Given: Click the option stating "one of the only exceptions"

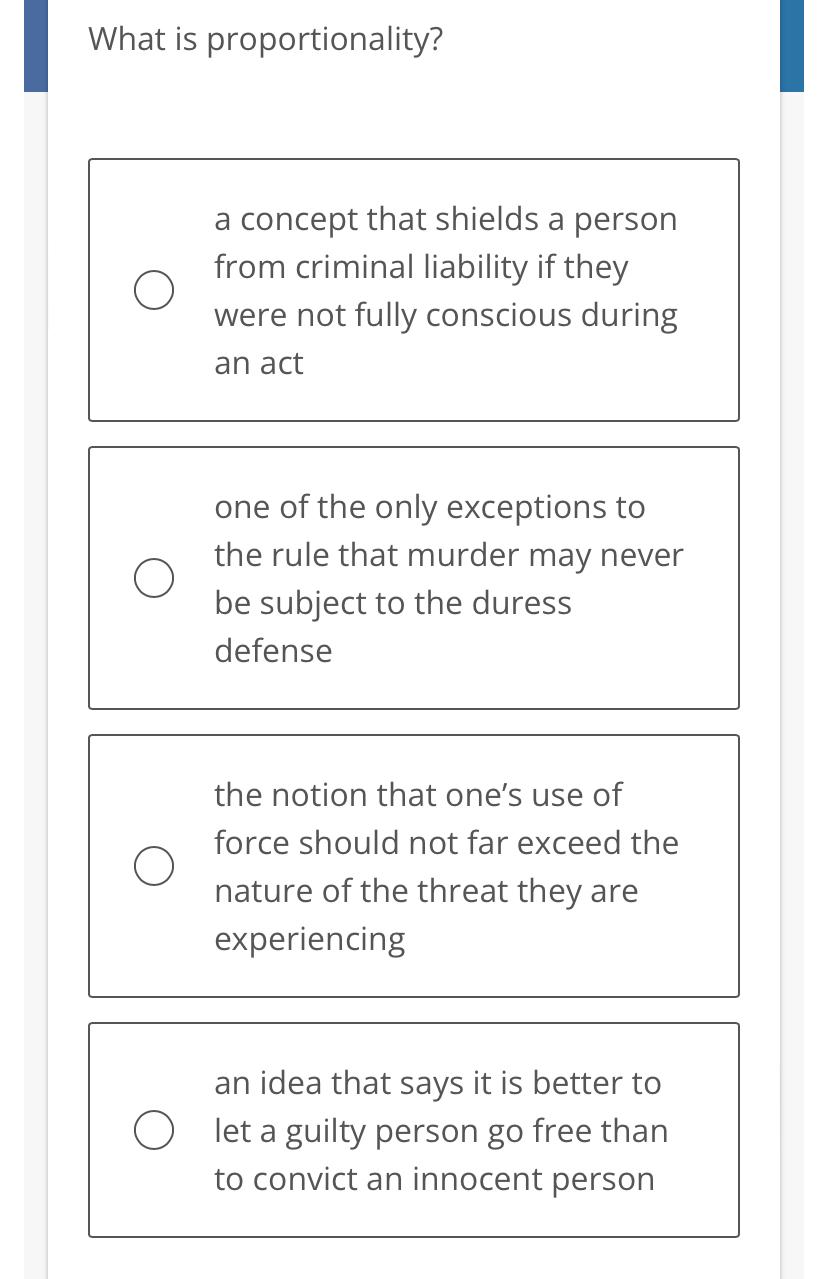Looking at the screenshot, I should click(x=429, y=506).
